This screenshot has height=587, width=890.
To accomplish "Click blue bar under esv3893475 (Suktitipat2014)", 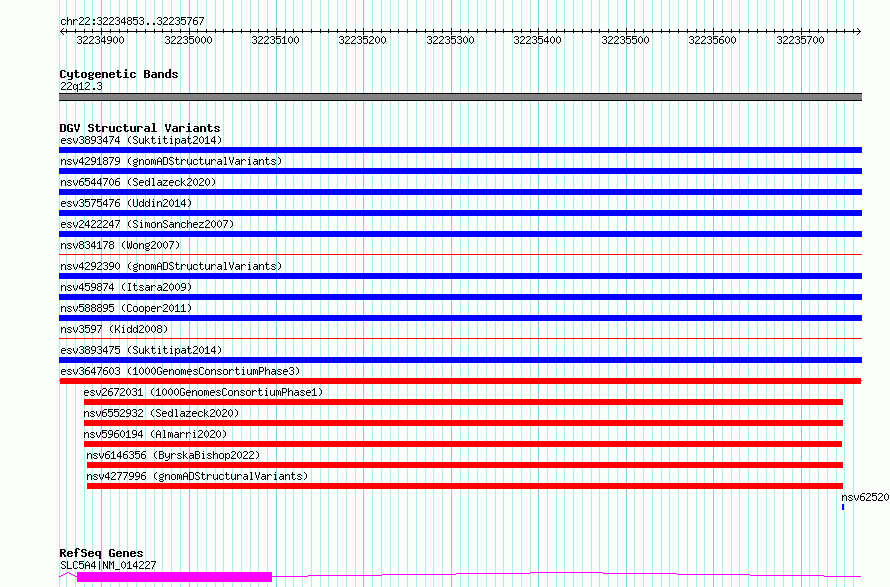I will [x=460, y=360].
